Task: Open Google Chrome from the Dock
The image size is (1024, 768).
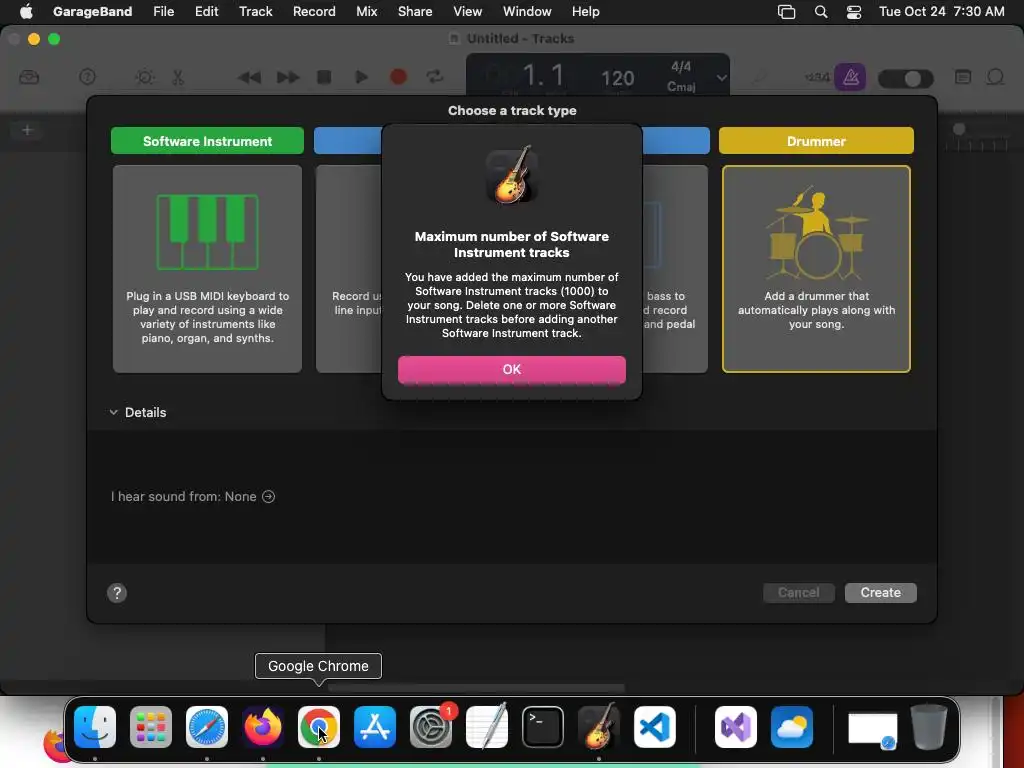Action: tap(319, 726)
